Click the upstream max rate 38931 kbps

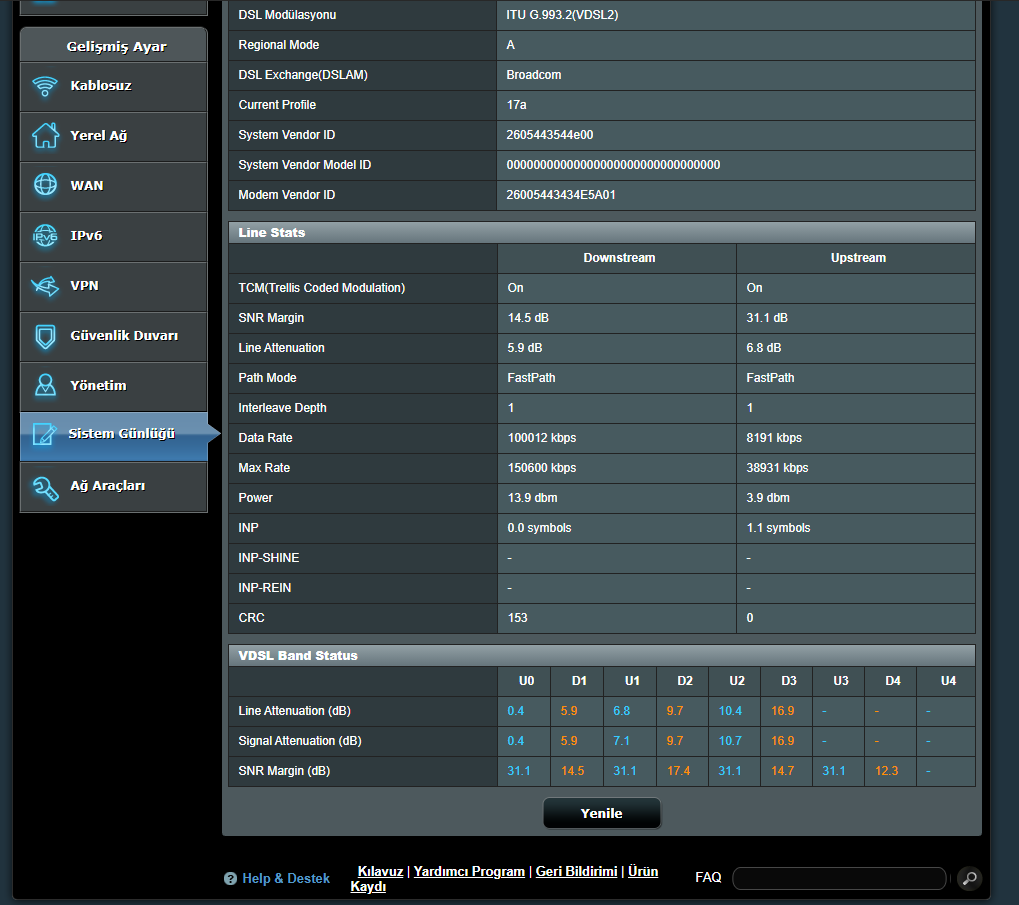777,468
